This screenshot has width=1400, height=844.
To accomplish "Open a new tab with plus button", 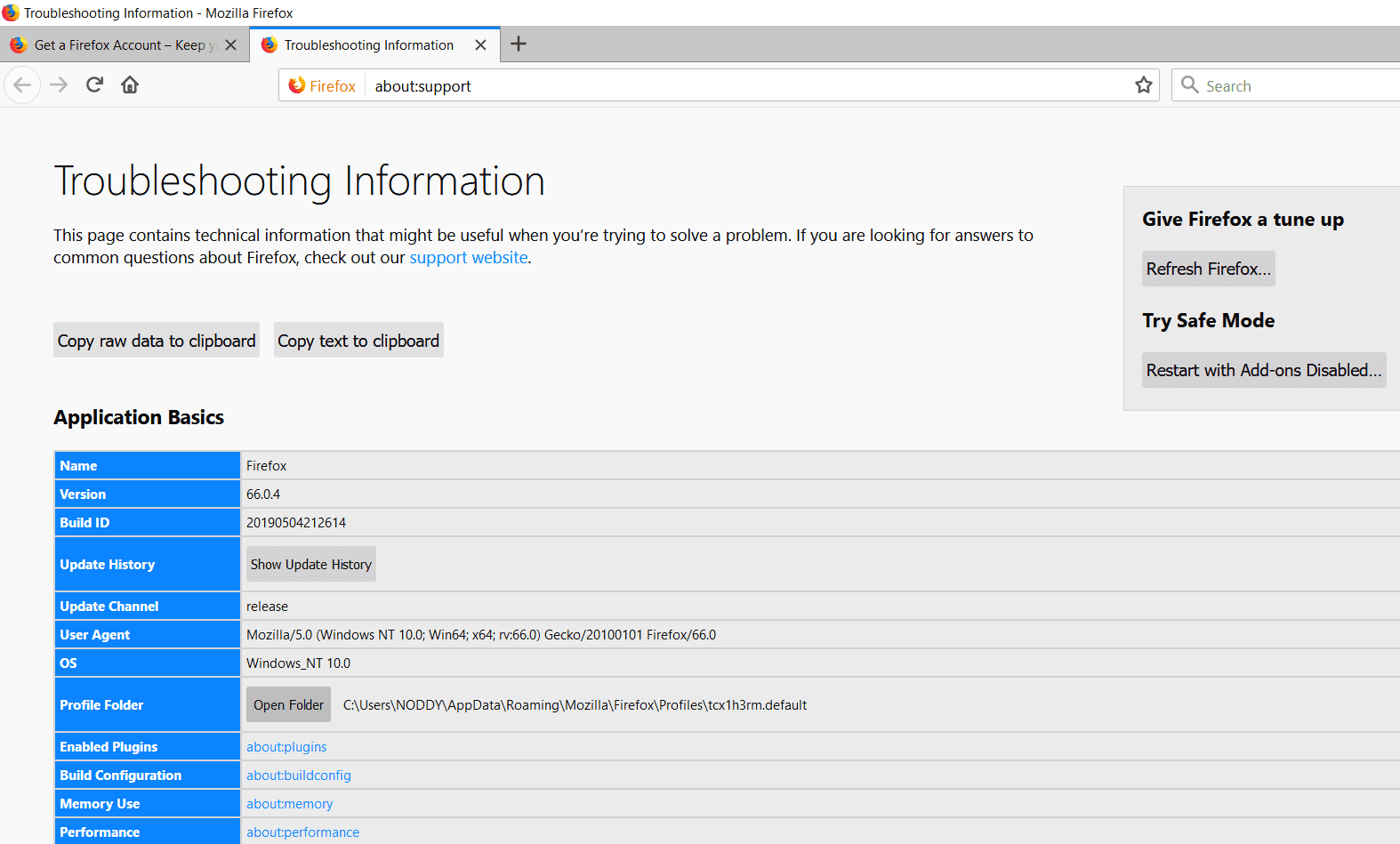I will (x=519, y=44).
